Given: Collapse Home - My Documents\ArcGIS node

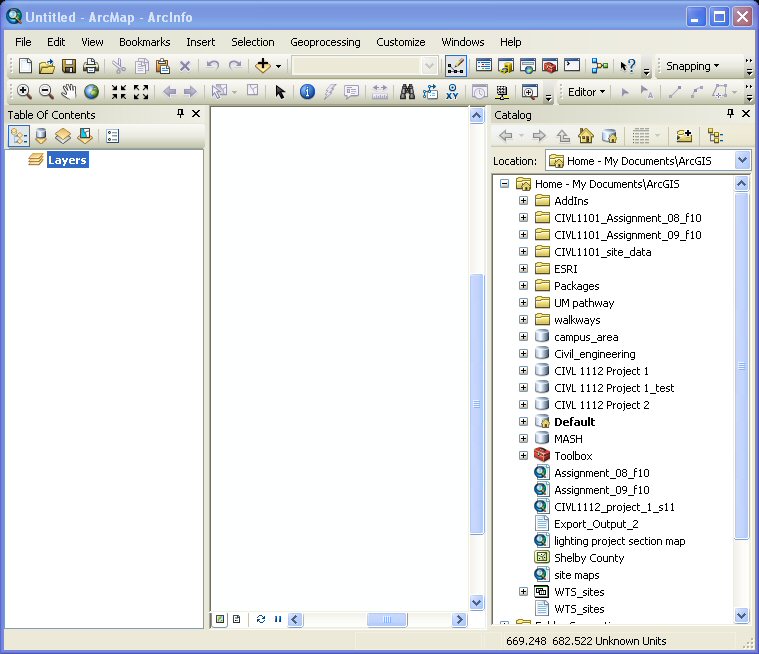Looking at the screenshot, I should (x=504, y=183).
